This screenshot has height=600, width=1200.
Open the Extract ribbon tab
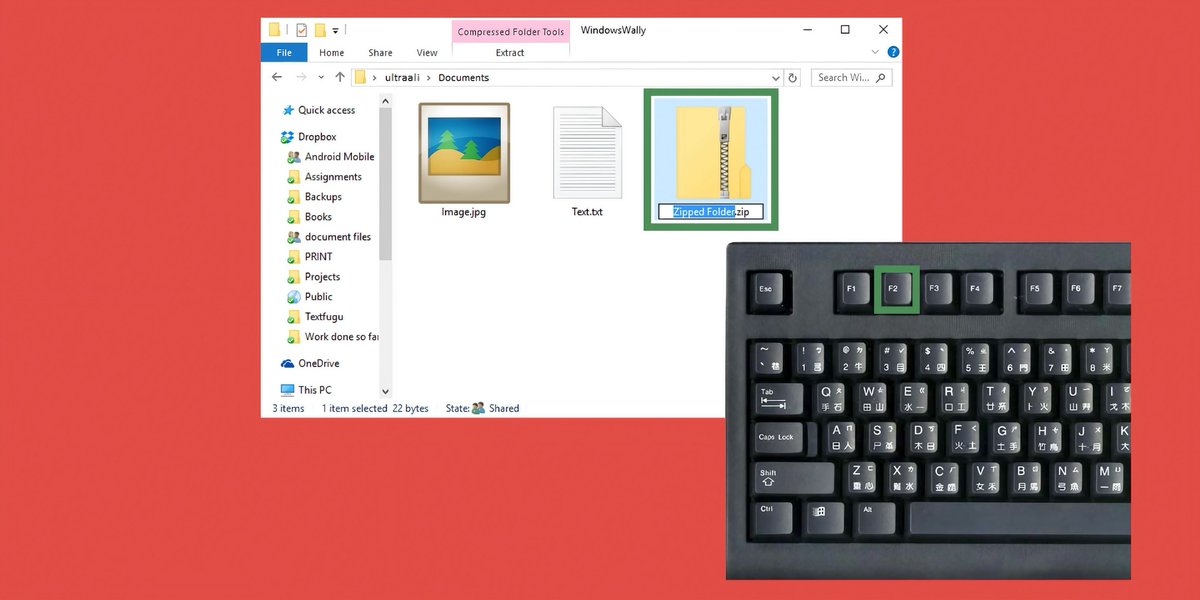pos(510,53)
